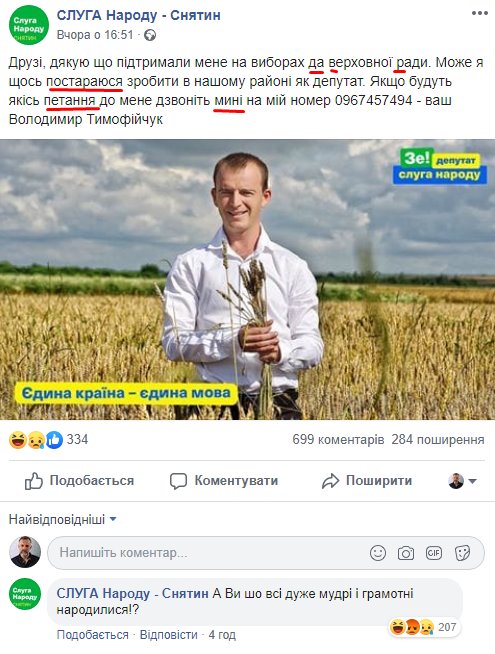Open the comment's 207 reactions badge
The image size is (495, 654).
425,627
